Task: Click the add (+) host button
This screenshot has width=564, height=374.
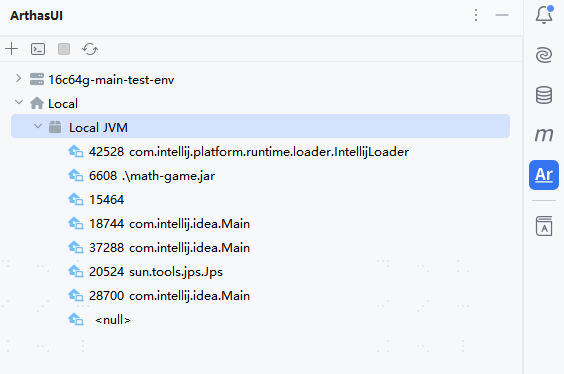Action: coord(12,49)
